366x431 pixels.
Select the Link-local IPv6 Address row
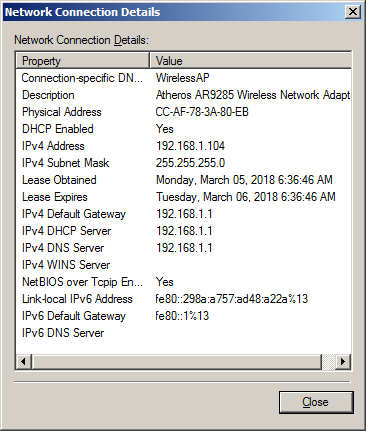click(x=183, y=299)
